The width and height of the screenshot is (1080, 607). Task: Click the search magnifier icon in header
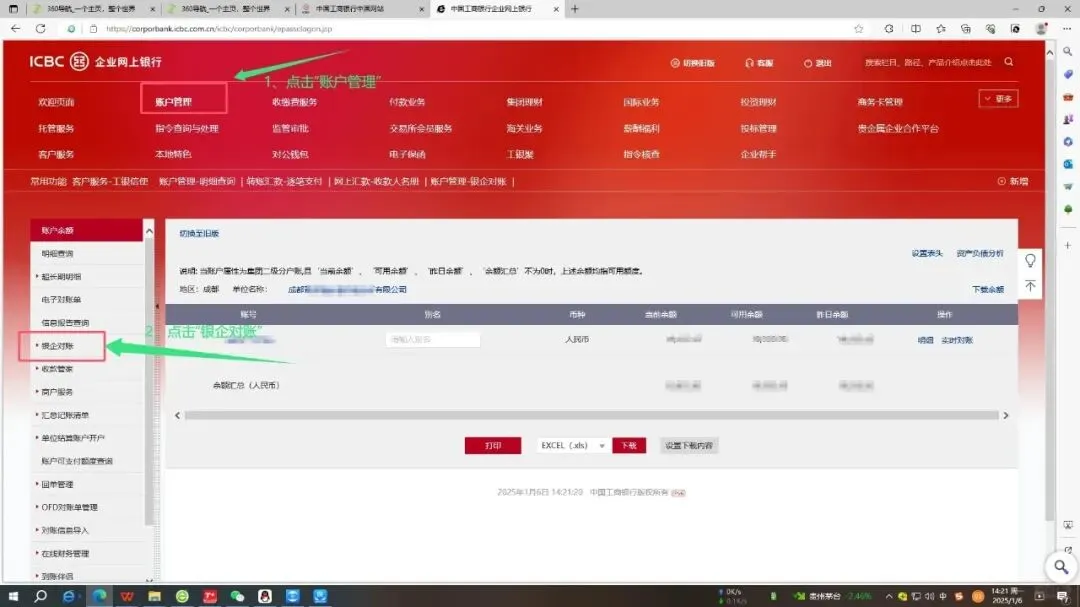1008,62
